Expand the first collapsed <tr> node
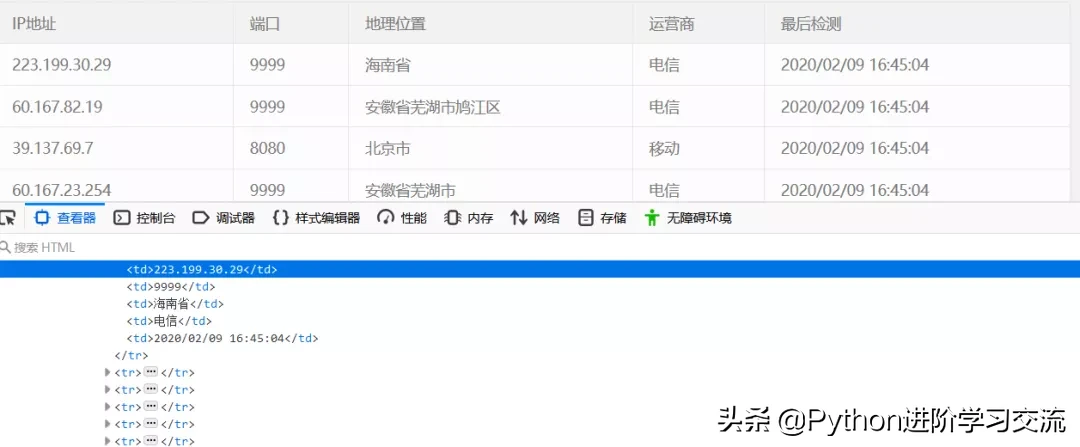The height and width of the screenshot is (447, 1080). (x=109, y=373)
